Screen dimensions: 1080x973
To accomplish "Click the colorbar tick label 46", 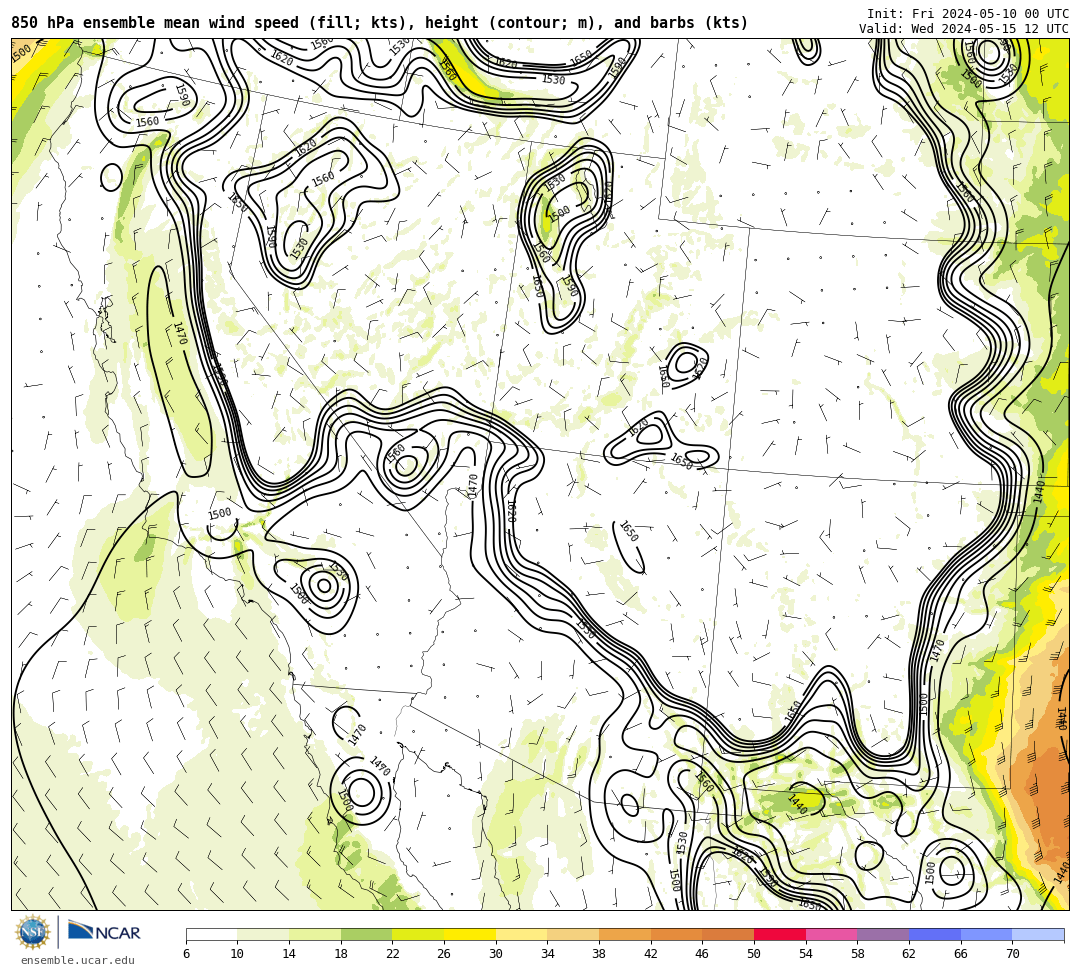I will pyautogui.click(x=702, y=954).
